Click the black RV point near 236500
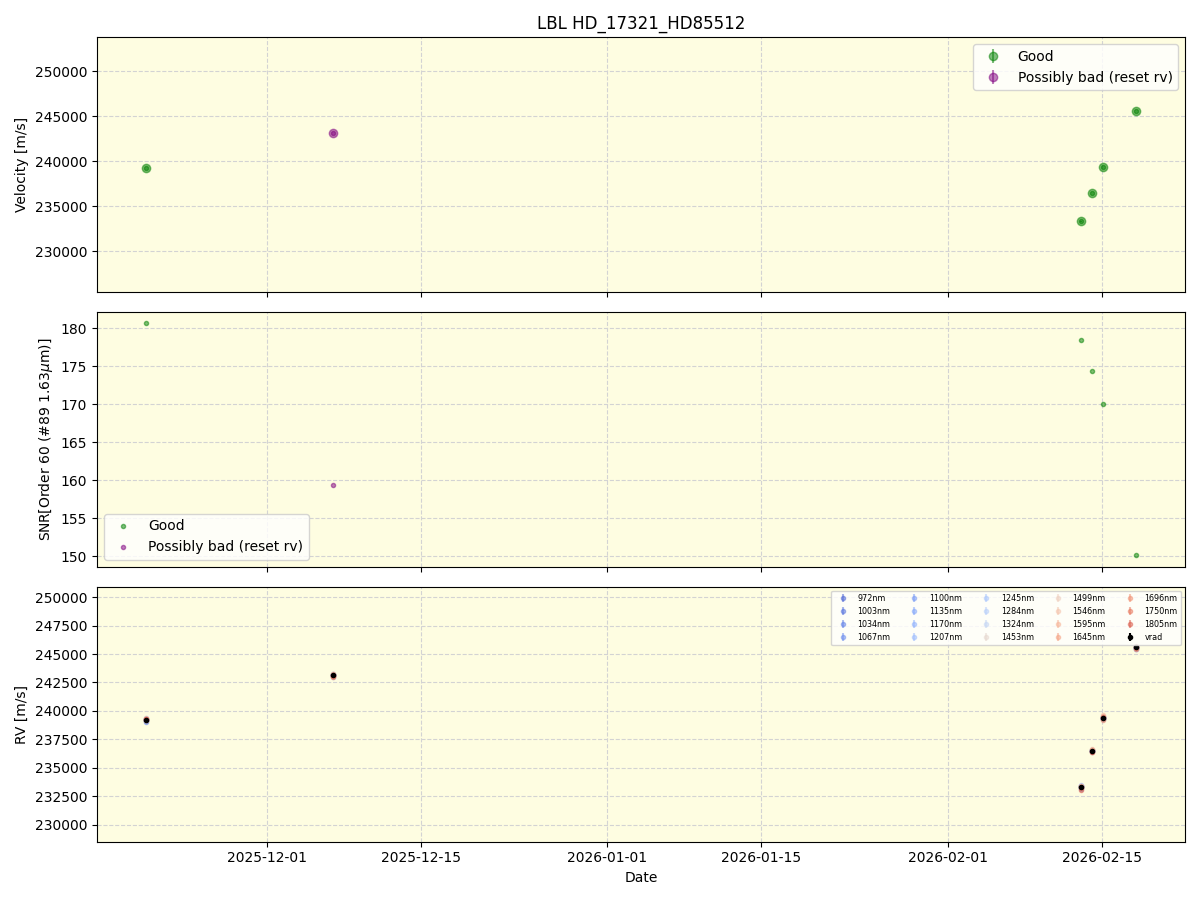Screen dimensions: 1200x900 (x=1092, y=751)
